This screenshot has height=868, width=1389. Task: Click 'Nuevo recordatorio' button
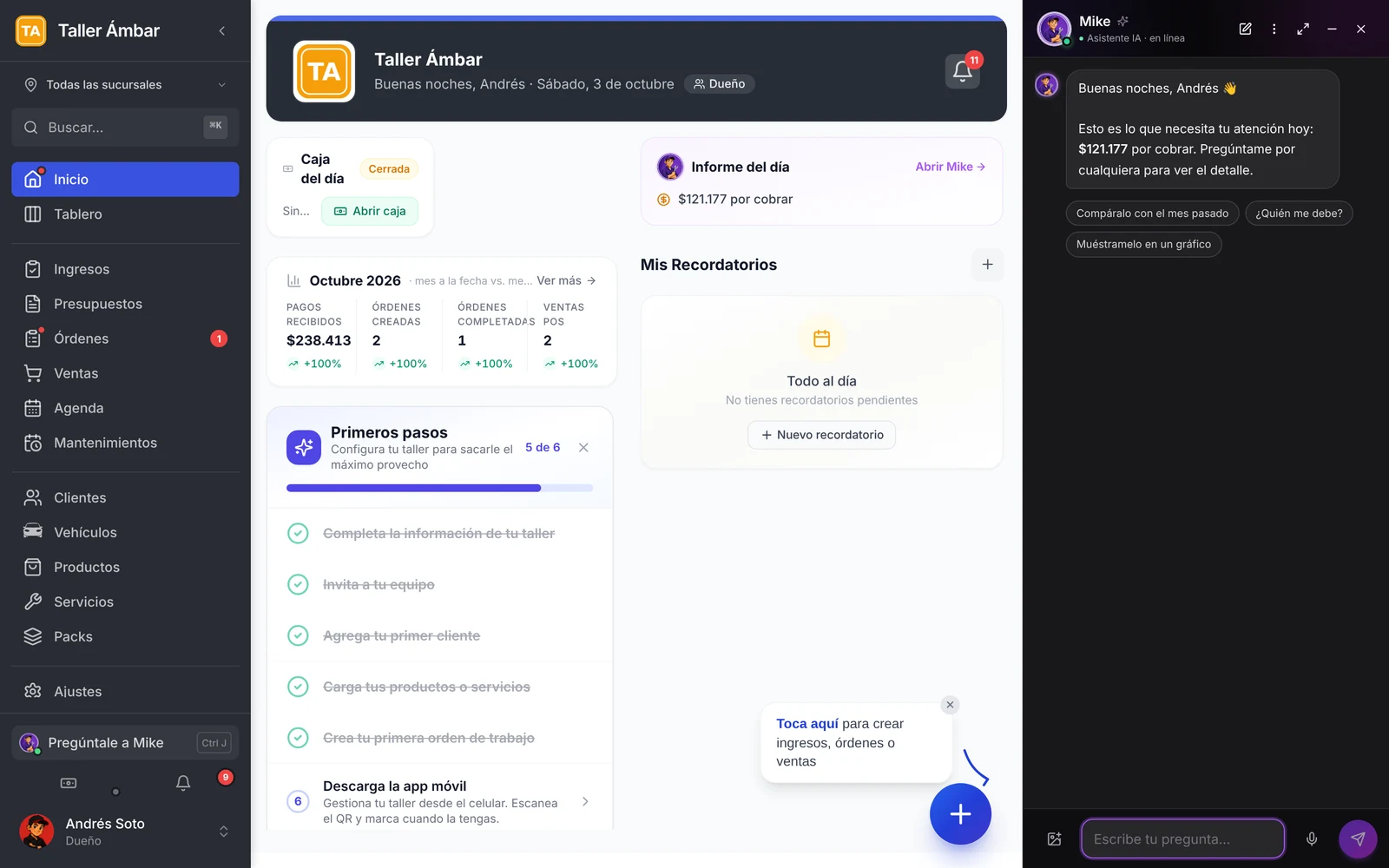point(821,435)
